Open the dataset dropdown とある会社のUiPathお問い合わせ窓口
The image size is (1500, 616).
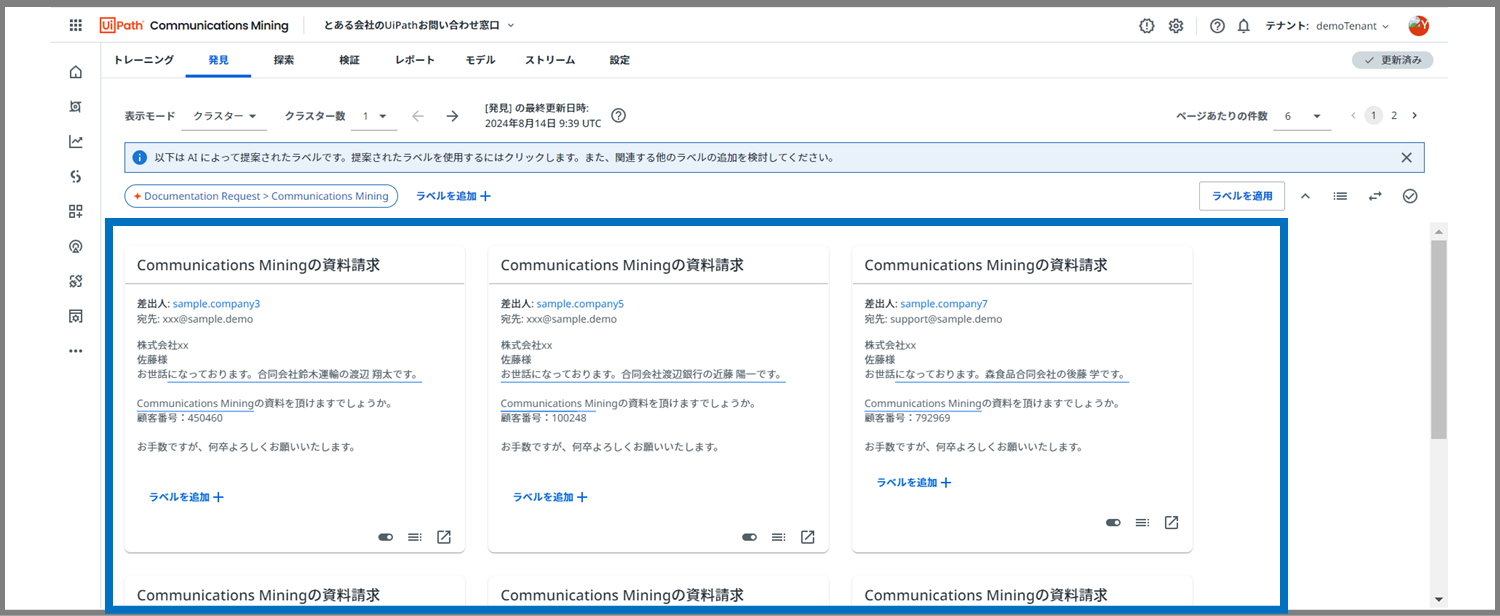click(x=419, y=25)
